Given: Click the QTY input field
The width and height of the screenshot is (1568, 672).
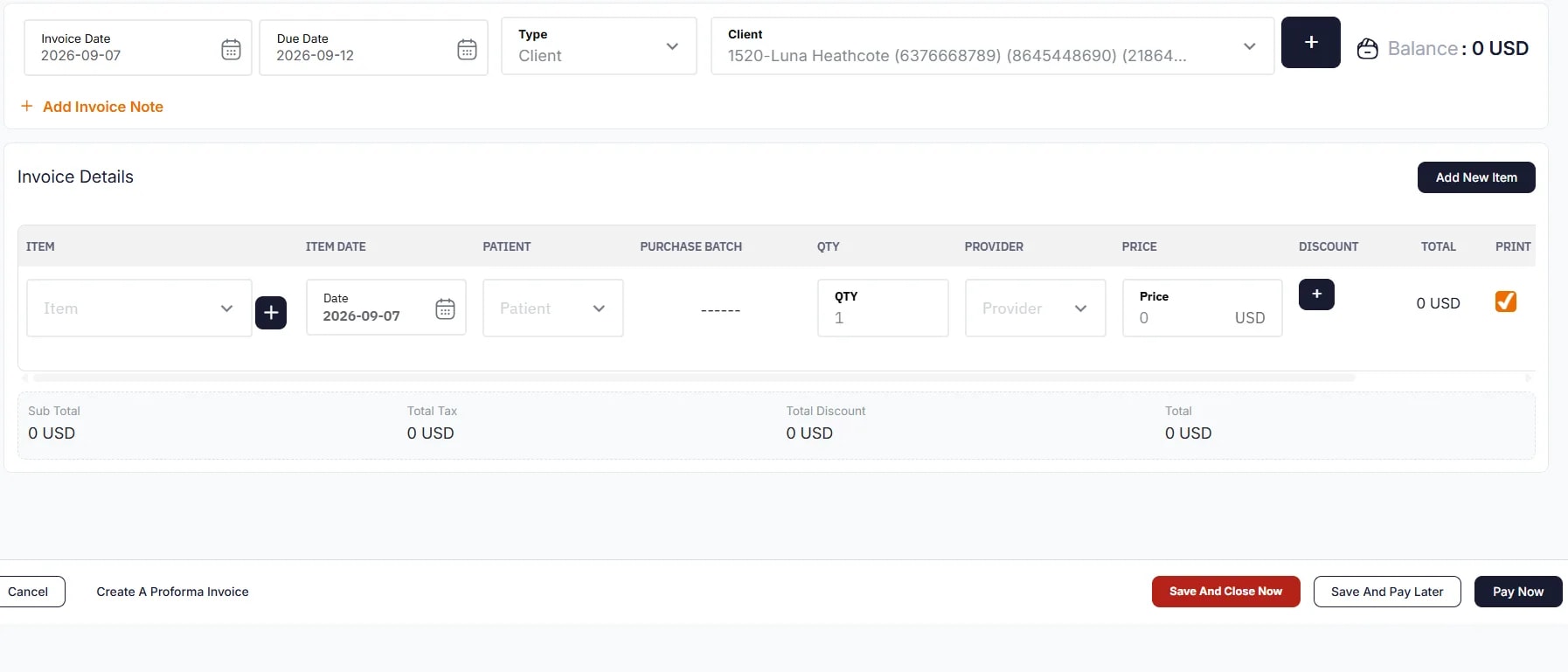Looking at the screenshot, I should click(883, 308).
